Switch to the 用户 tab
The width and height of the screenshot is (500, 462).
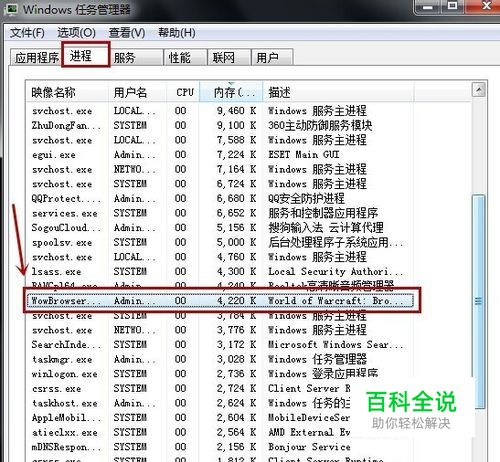point(272,57)
